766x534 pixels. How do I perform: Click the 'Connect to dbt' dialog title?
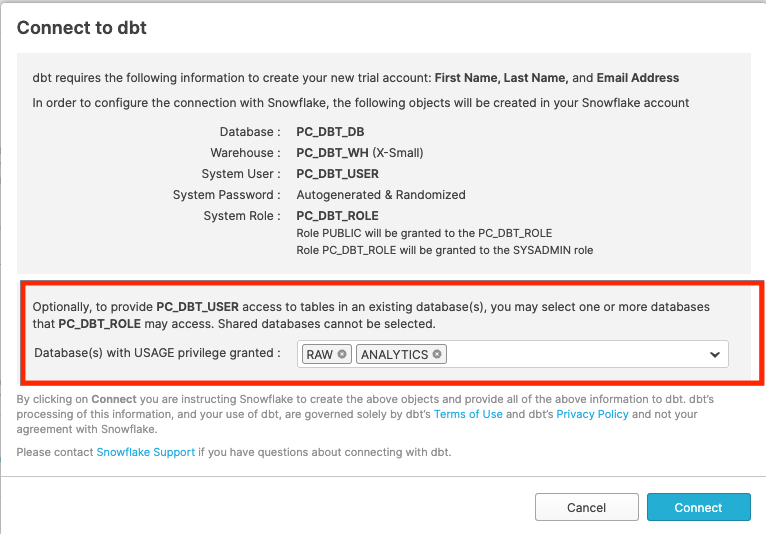[82, 28]
